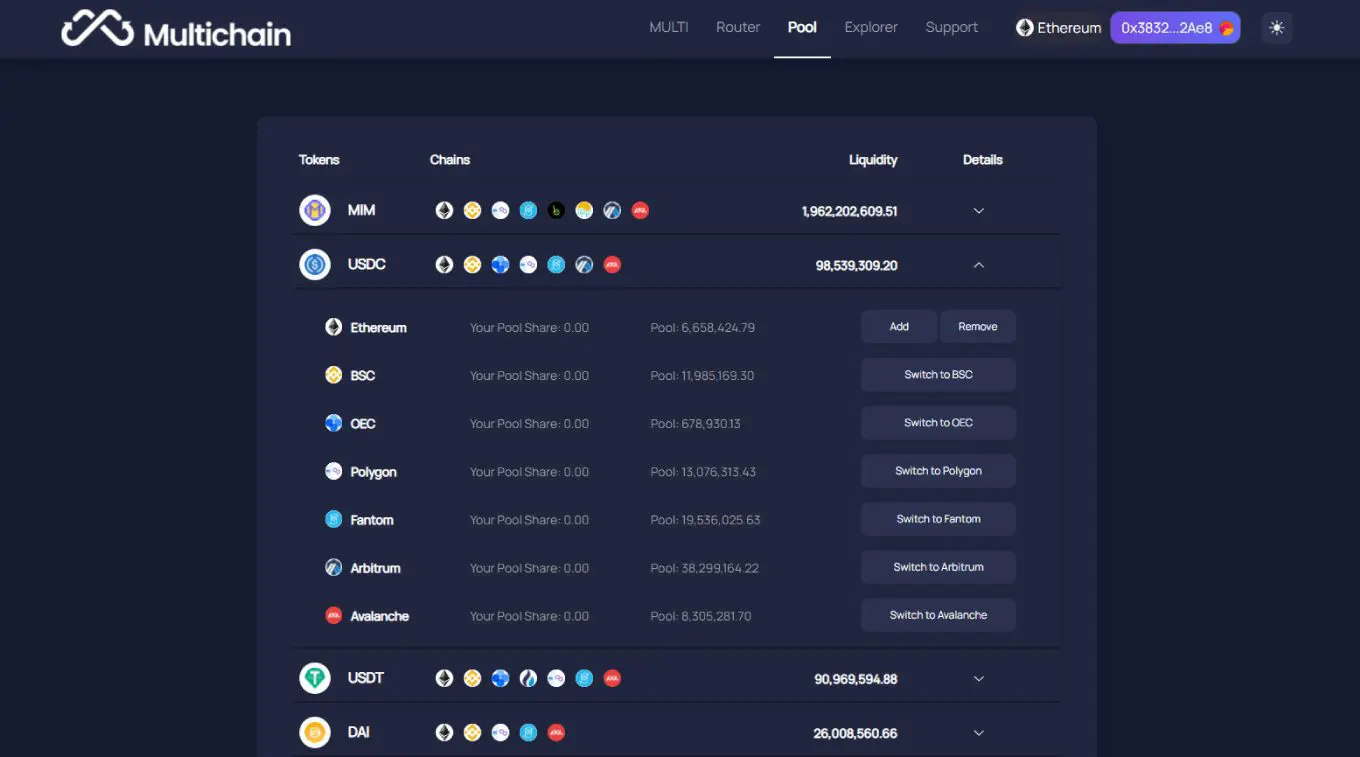Click Pool: 6,658,424.79 text in Ethereum row
The height and width of the screenshot is (757, 1360).
coord(703,328)
